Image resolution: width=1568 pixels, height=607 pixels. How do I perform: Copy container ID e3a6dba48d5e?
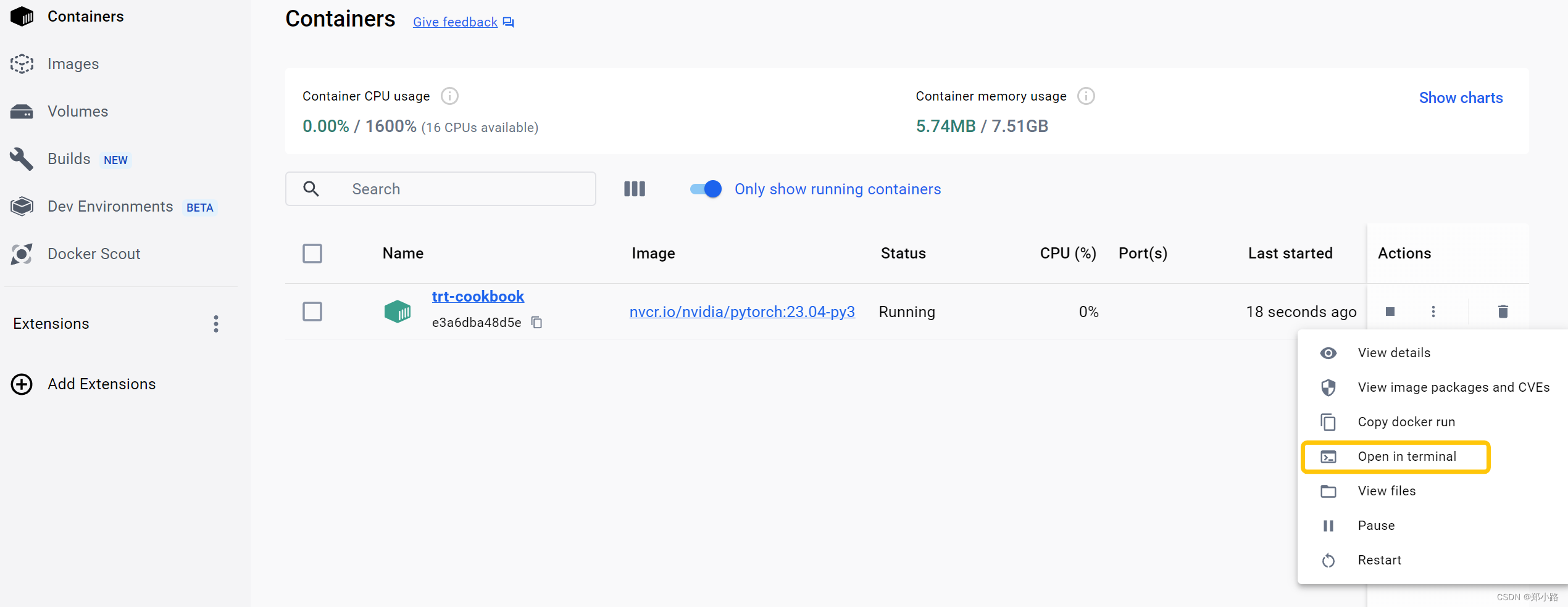537,323
